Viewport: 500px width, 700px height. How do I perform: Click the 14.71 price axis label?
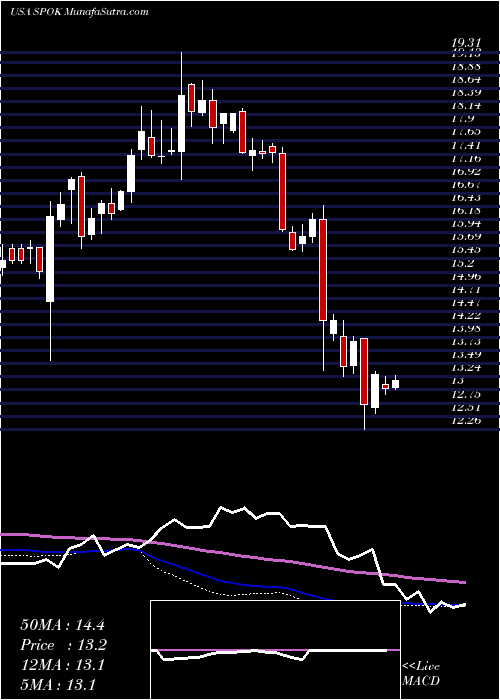466,289
